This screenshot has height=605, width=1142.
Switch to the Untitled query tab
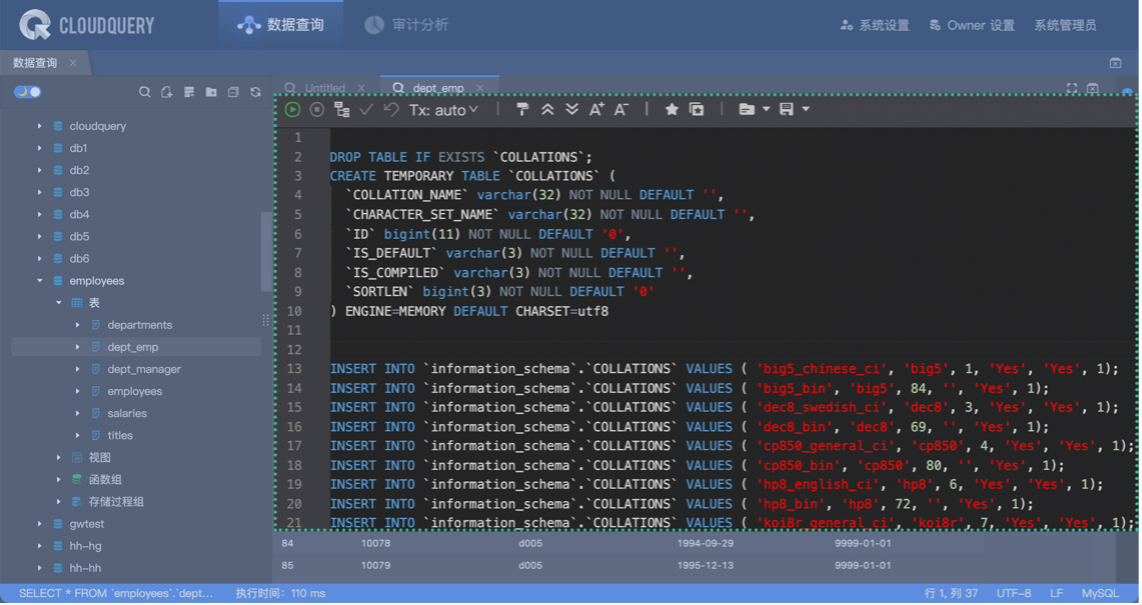pyautogui.click(x=324, y=88)
